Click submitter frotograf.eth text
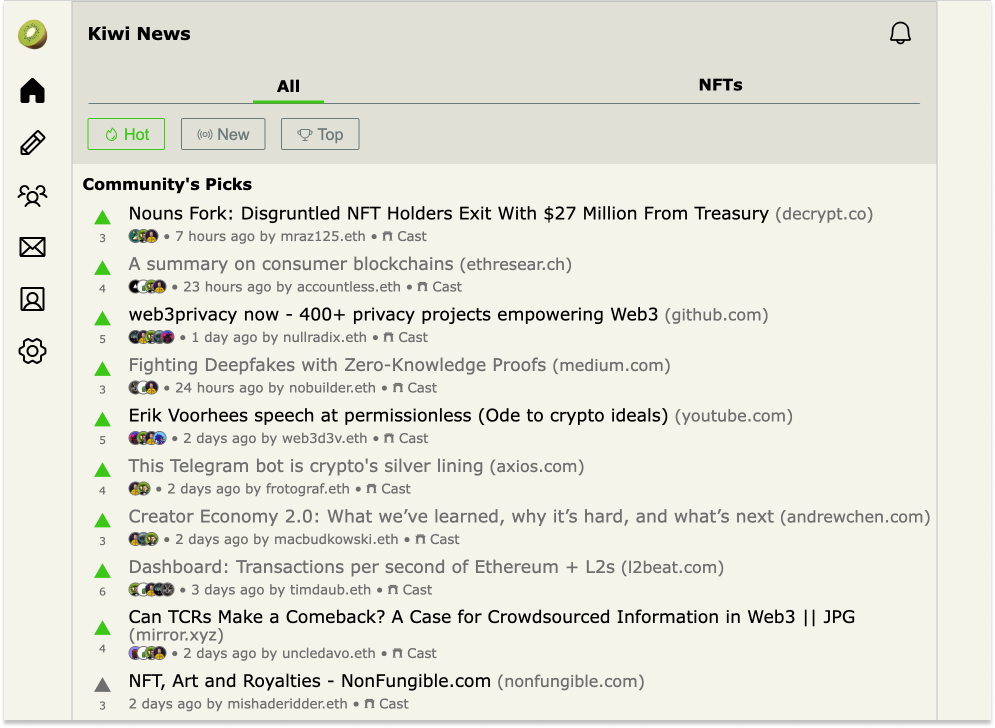995x728 pixels. (x=308, y=489)
